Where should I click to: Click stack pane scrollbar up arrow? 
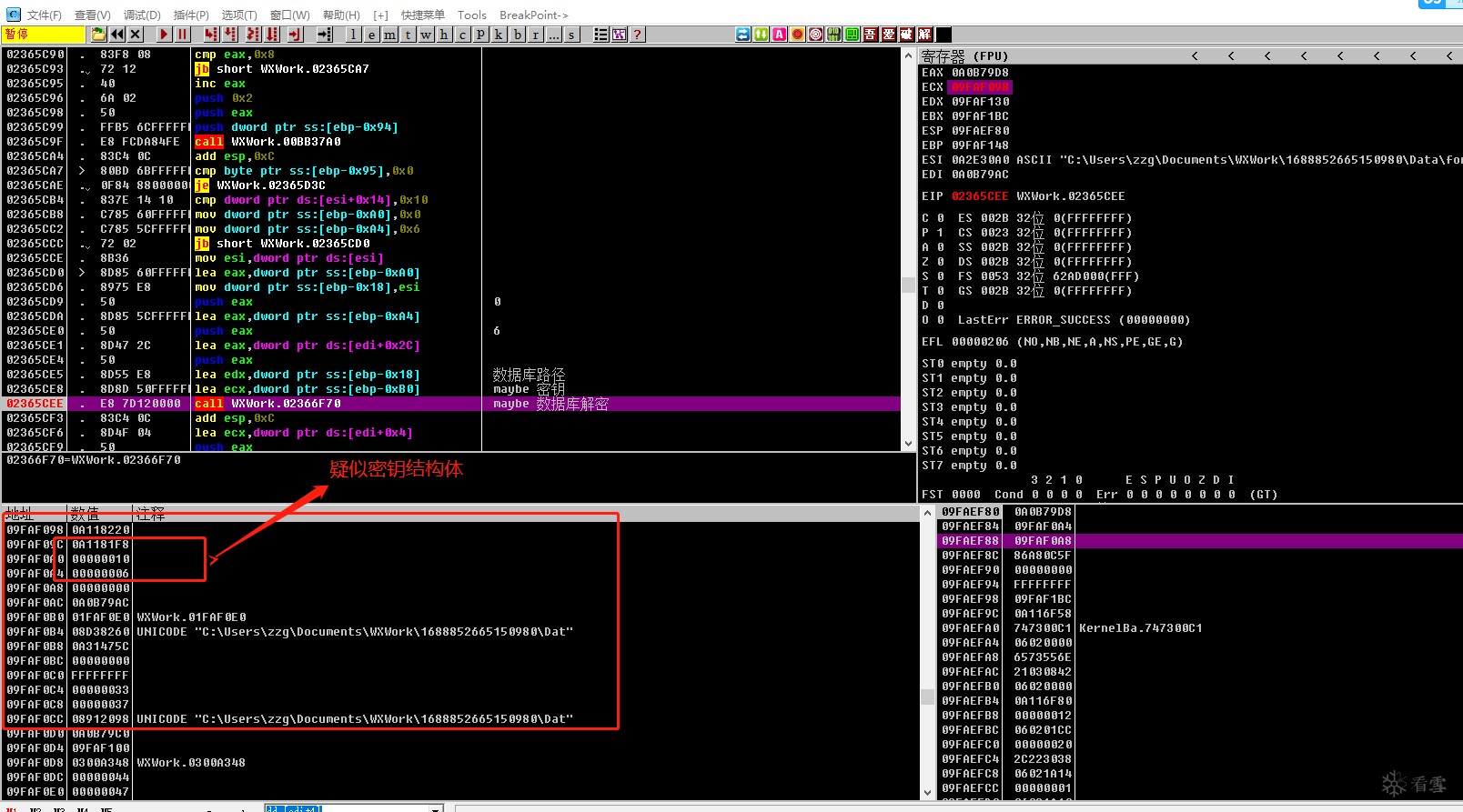927,514
